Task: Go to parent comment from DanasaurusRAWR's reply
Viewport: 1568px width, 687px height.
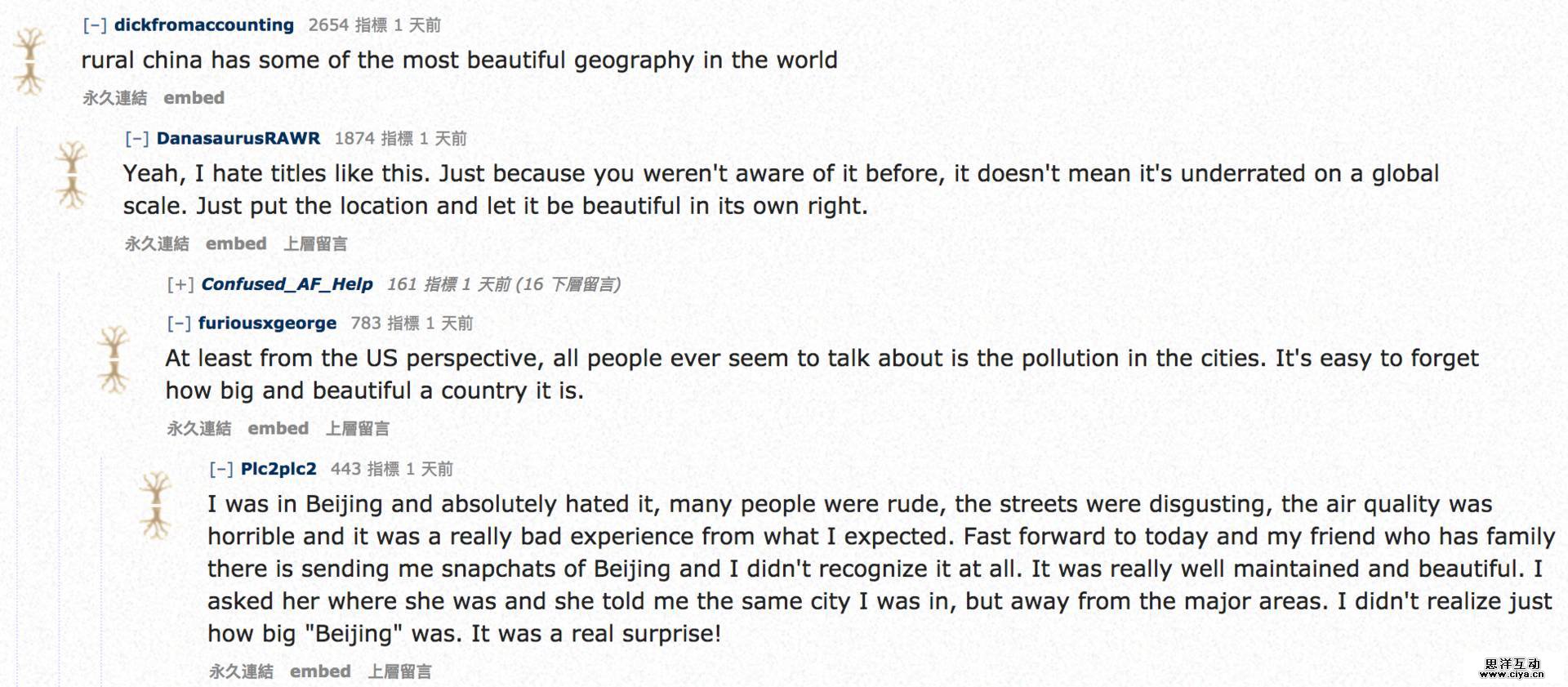Action: pos(315,243)
